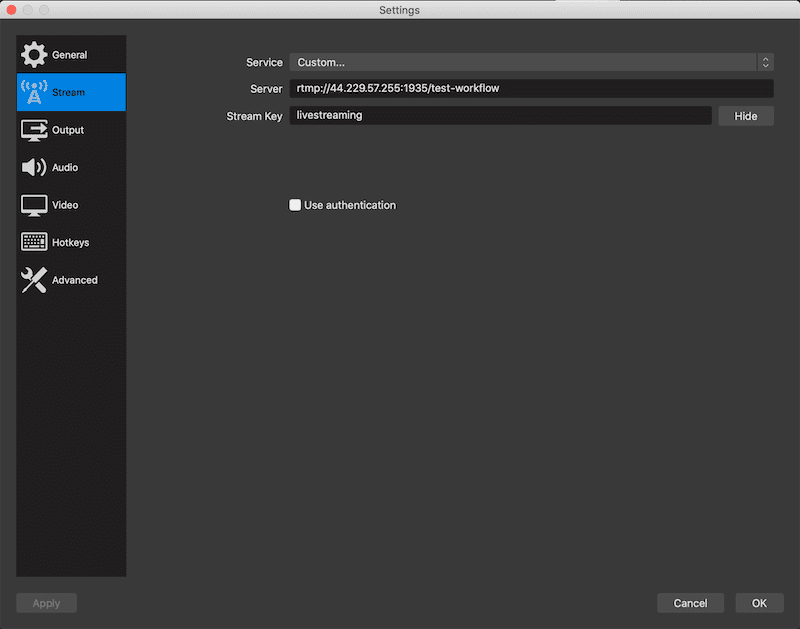
Task: Click the Output monitor-arrow icon
Action: tap(35, 130)
